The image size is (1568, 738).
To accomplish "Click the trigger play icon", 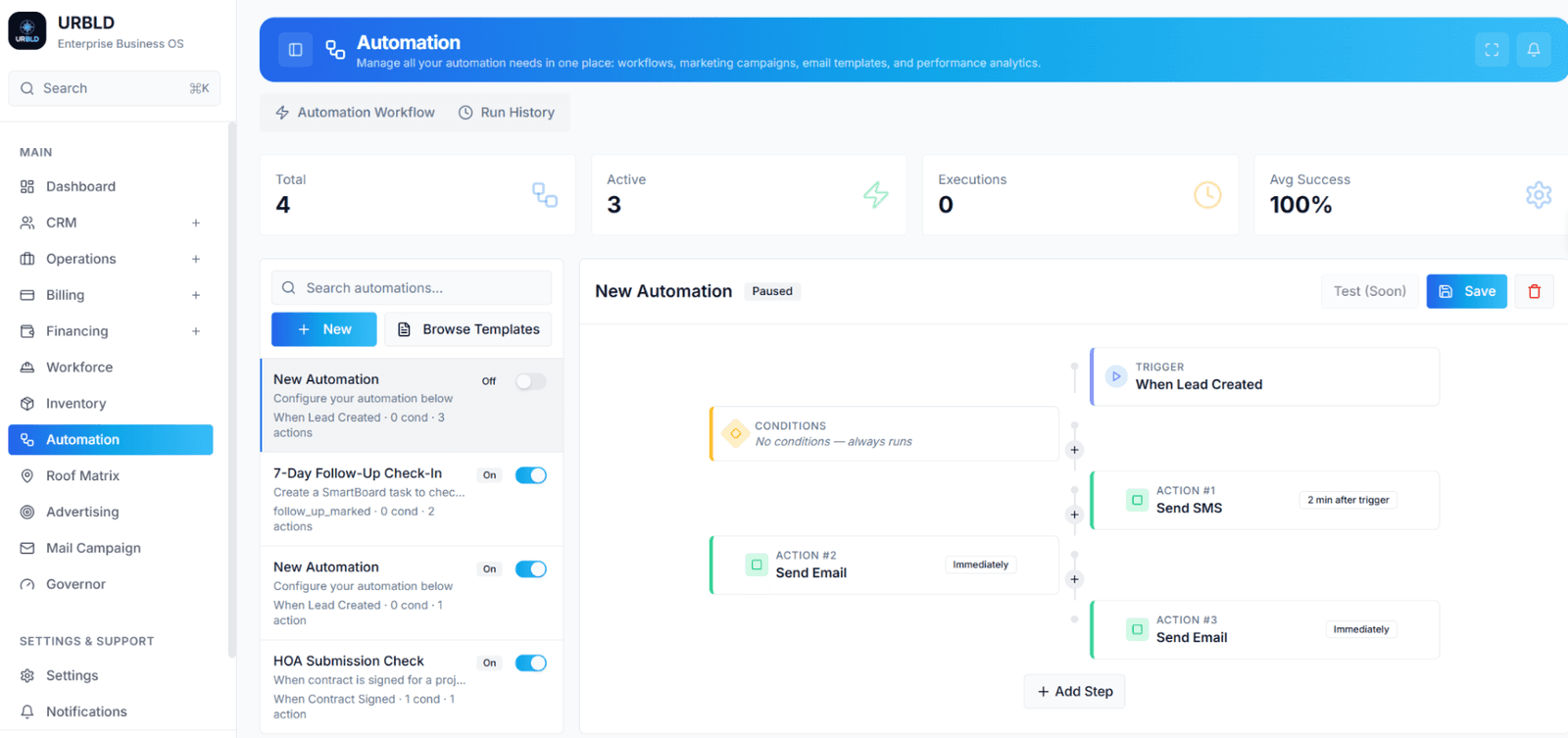I will coord(1116,376).
